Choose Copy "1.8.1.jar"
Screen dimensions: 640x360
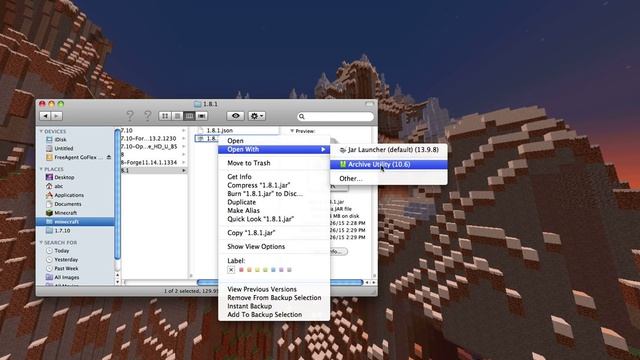tap(274, 233)
